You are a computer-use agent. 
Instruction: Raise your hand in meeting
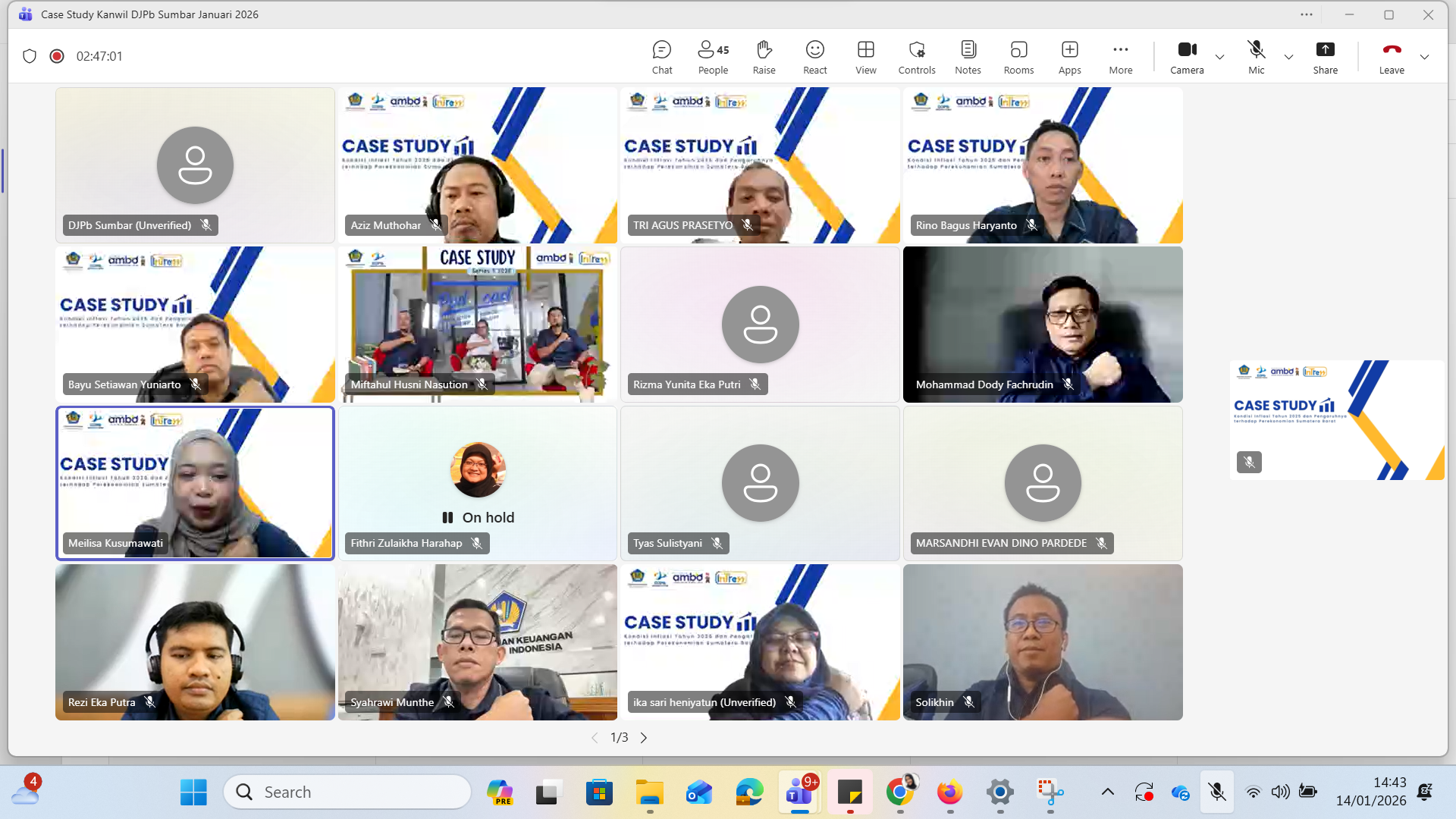coord(764,57)
